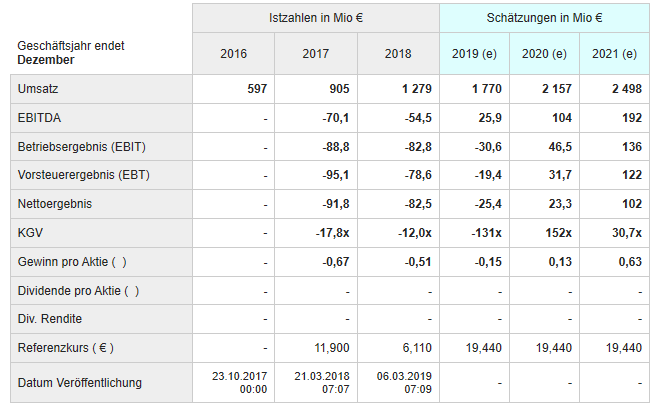Select the 2020 KGV value 152x
Screen dimensions: 655x418
click(x=558, y=233)
